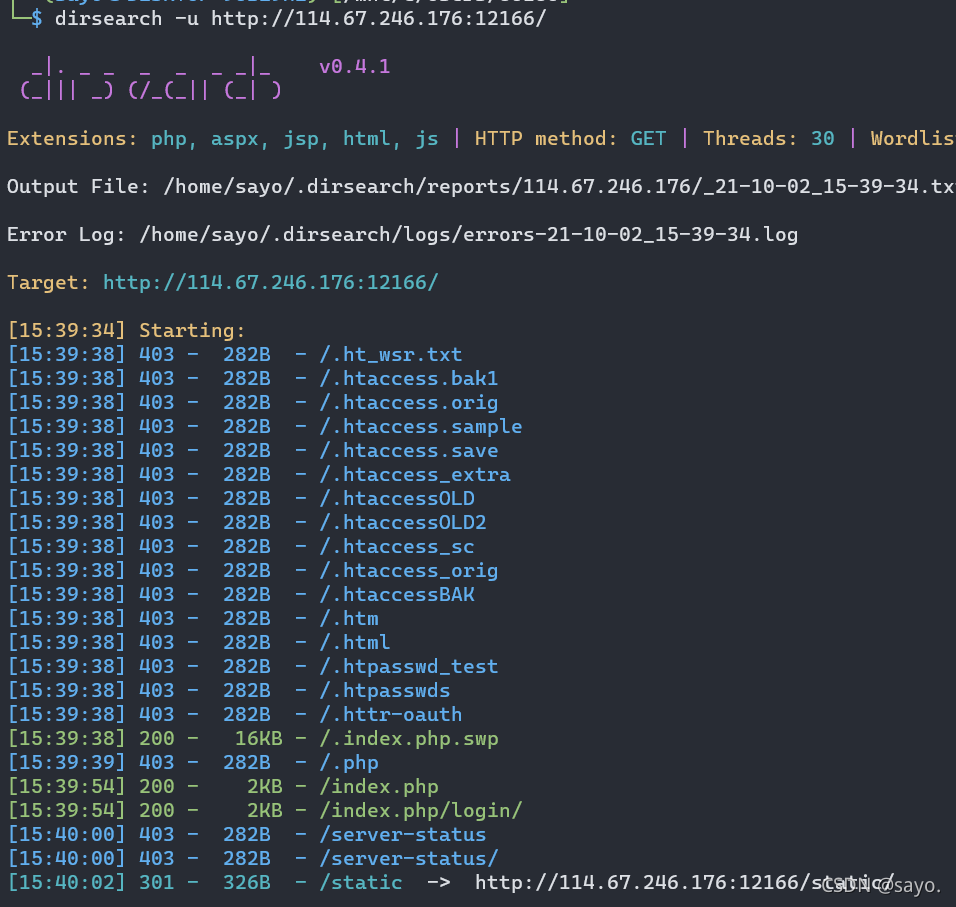956x907 pixels.
Task: Click the v0.4.1 version label
Action: (354, 66)
